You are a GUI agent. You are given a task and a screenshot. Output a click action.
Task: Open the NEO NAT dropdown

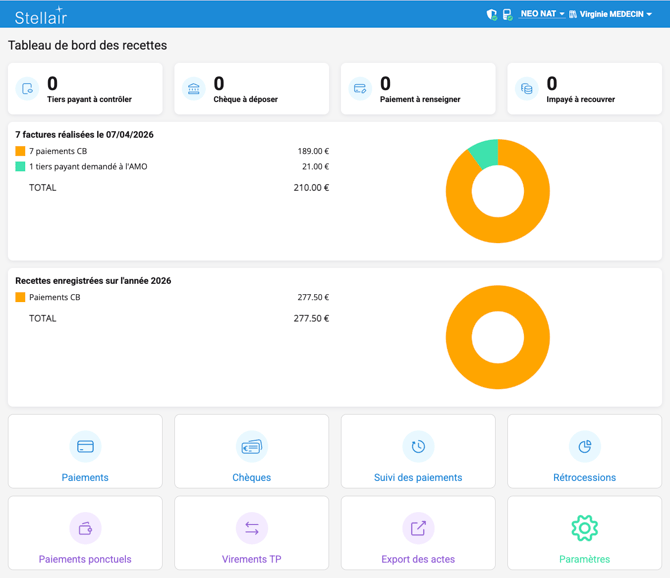(542, 14)
